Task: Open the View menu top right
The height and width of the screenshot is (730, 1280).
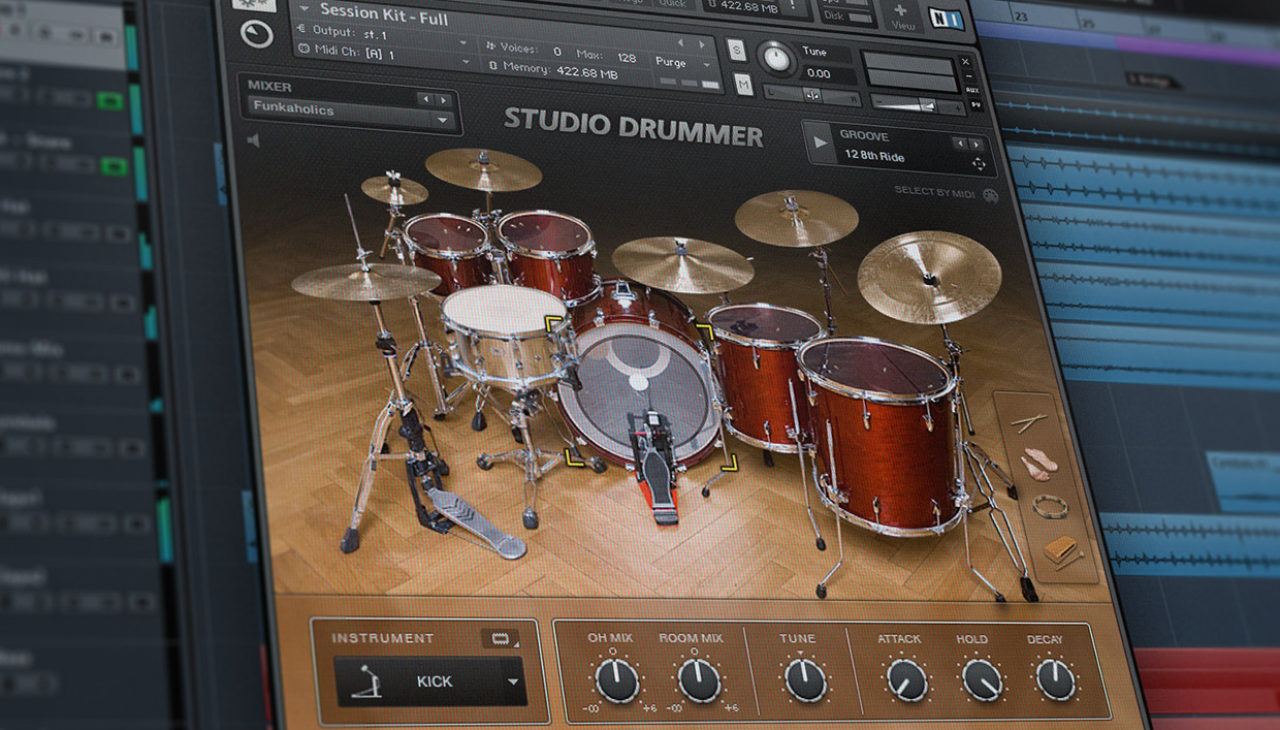Action: click(x=903, y=27)
